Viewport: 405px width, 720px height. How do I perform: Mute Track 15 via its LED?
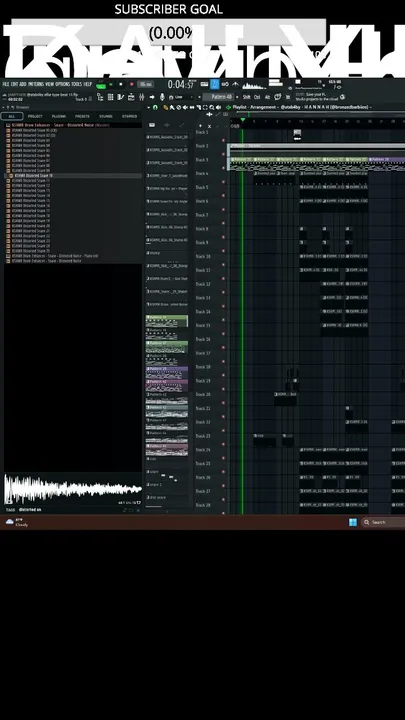tap(224, 333)
